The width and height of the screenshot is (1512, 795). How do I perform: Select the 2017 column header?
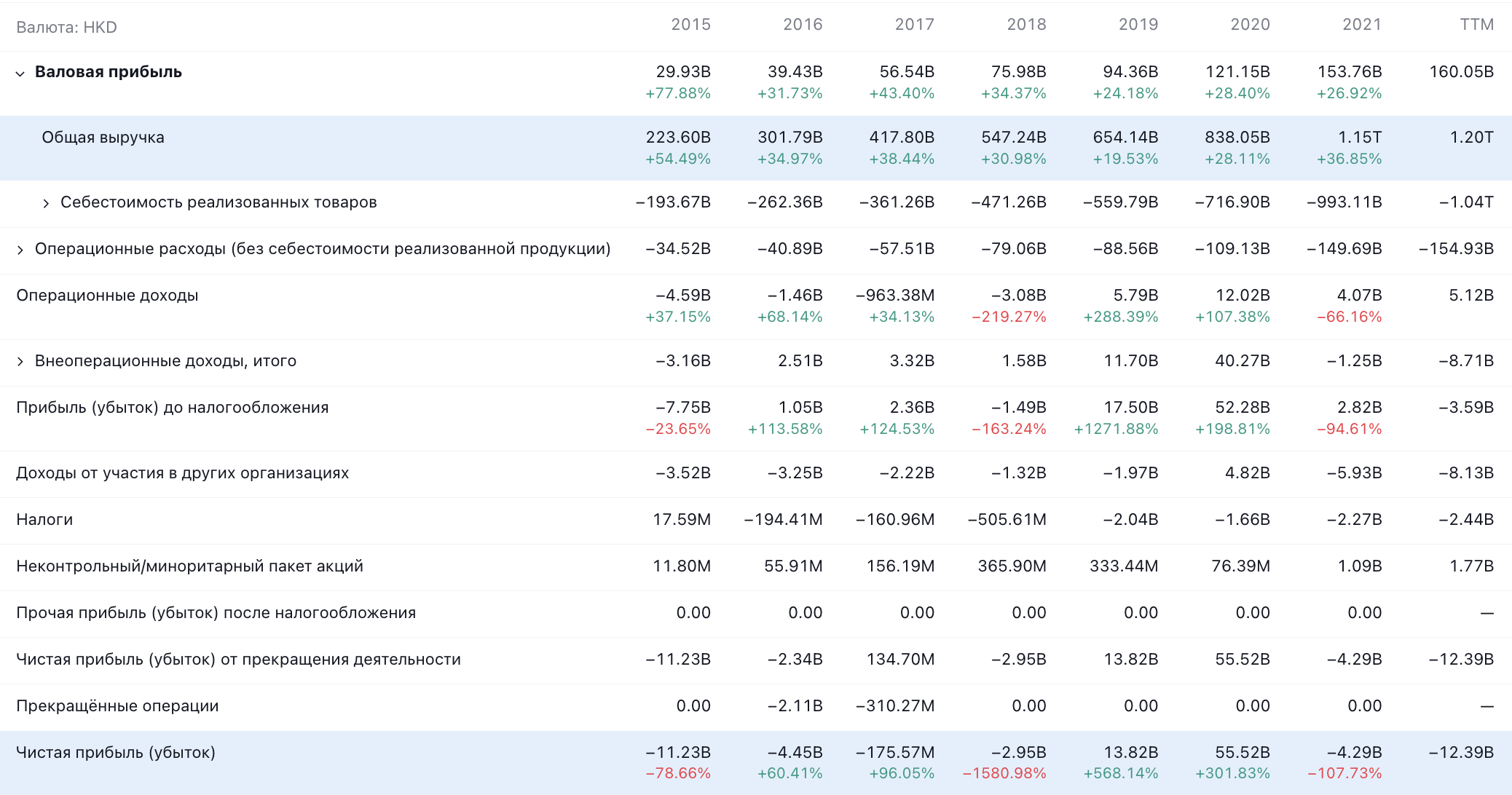pos(914,25)
